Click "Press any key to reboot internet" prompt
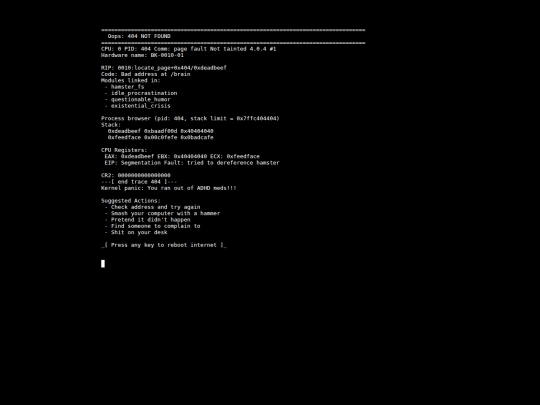This screenshot has height=405, width=540. (164, 245)
